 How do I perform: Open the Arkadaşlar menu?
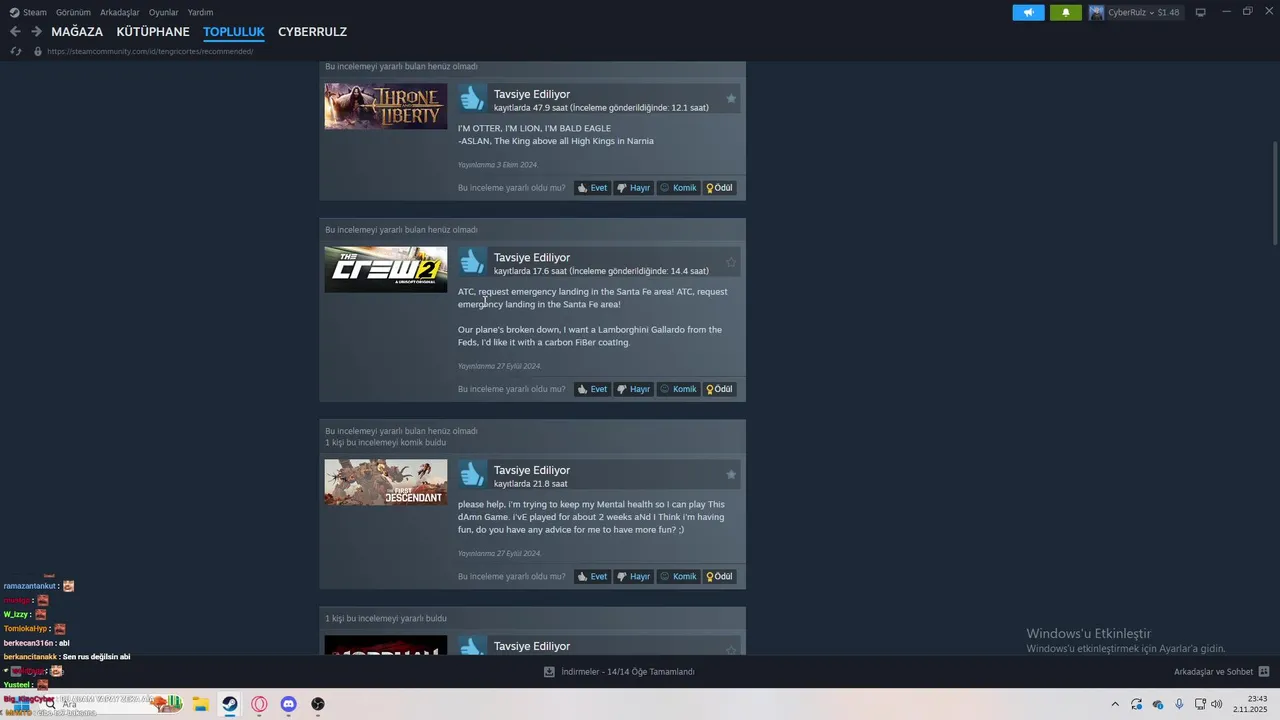tap(120, 12)
